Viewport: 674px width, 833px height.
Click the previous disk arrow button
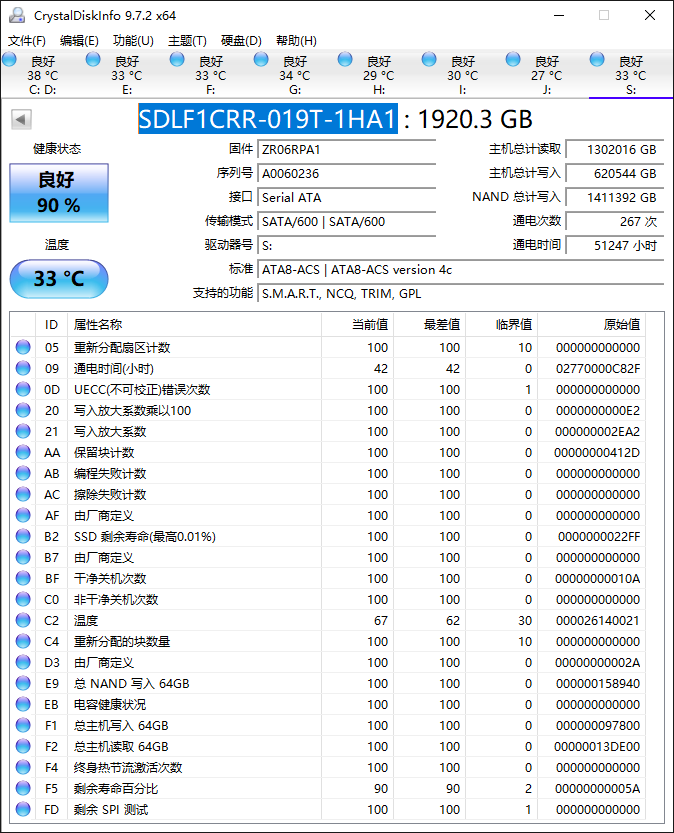(21, 120)
